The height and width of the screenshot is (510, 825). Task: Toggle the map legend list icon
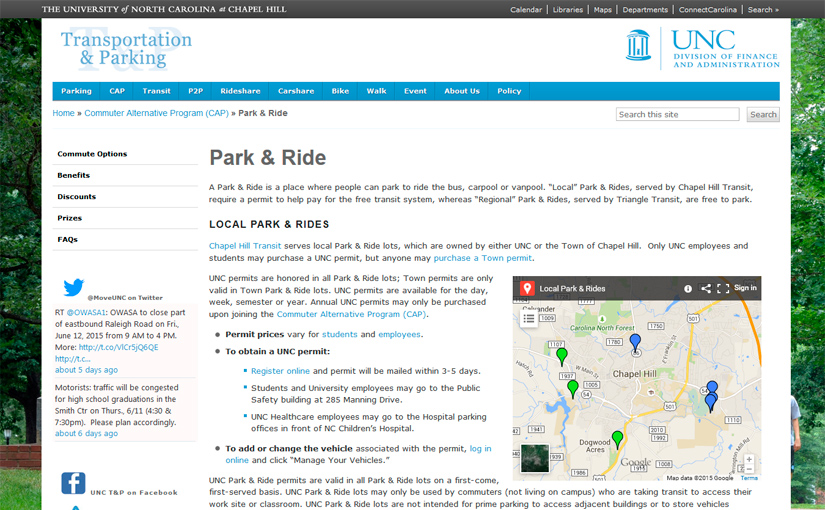pos(529,318)
